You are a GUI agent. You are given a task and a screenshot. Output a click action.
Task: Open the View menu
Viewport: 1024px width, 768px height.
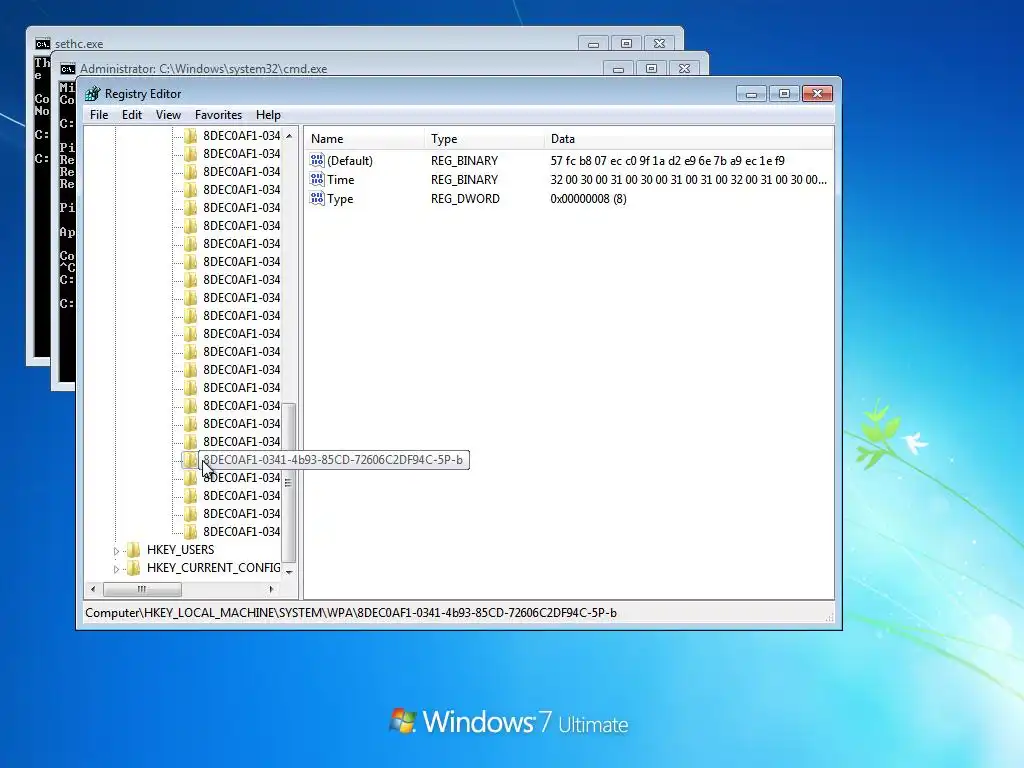point(168,115)
